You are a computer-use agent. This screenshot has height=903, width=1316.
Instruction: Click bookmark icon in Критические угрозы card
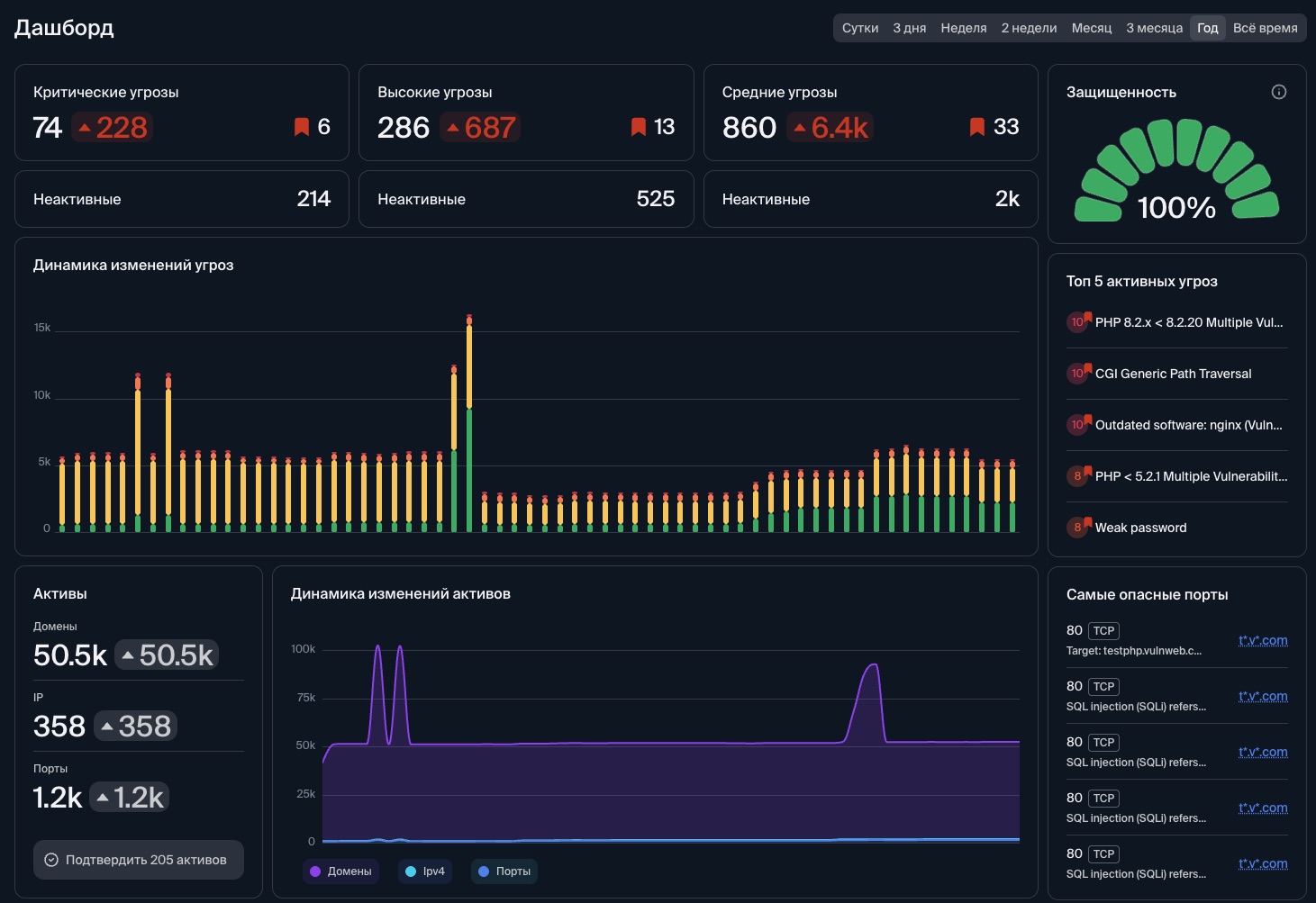pos(302,127)
